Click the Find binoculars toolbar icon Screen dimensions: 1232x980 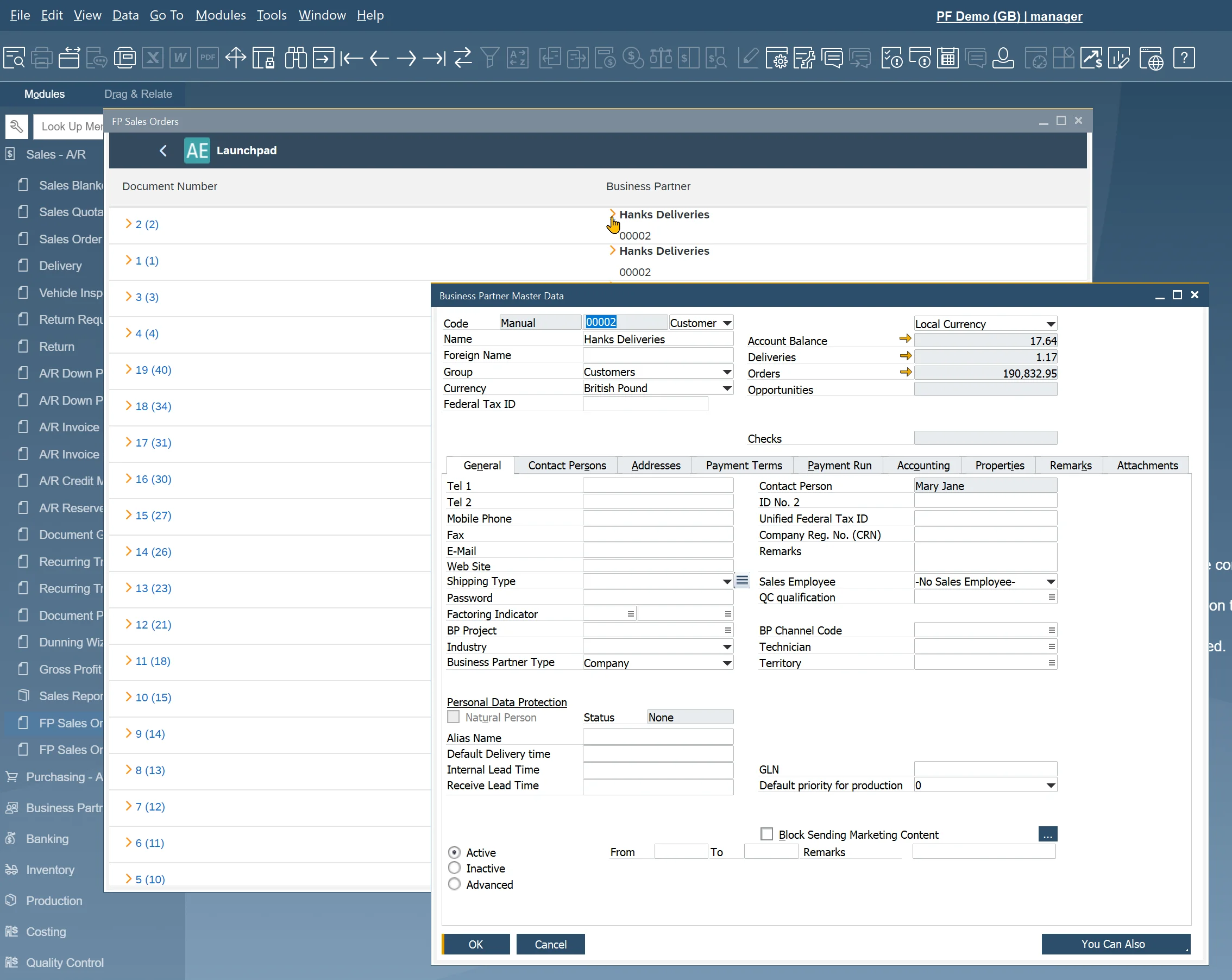coord(296,58)
